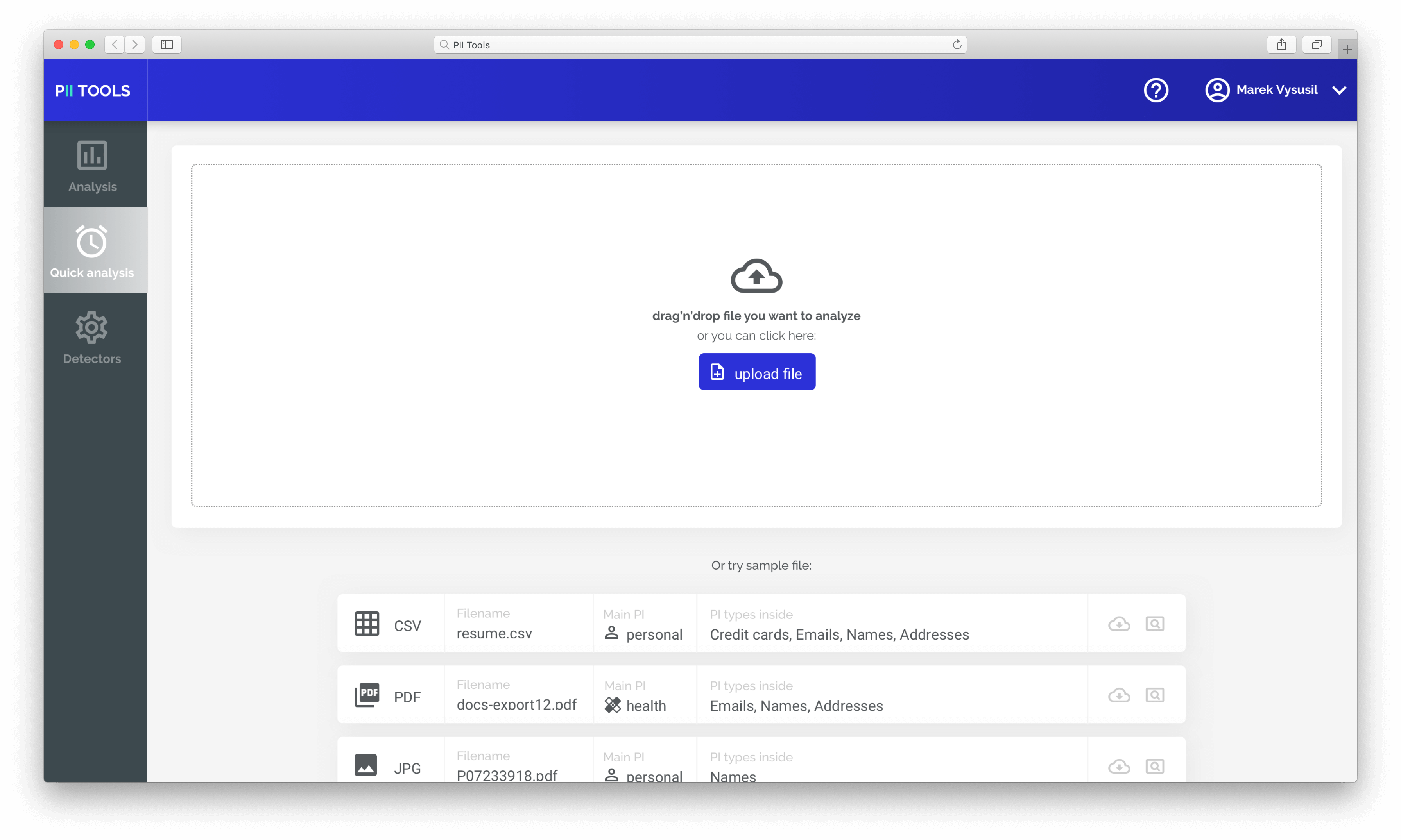The height and width of the screenshot is (840, 1401).
Task: Click 'Credit cards, Emails, Names, Addresses' text
Action: pyautogui.click(x=839, y=634)
